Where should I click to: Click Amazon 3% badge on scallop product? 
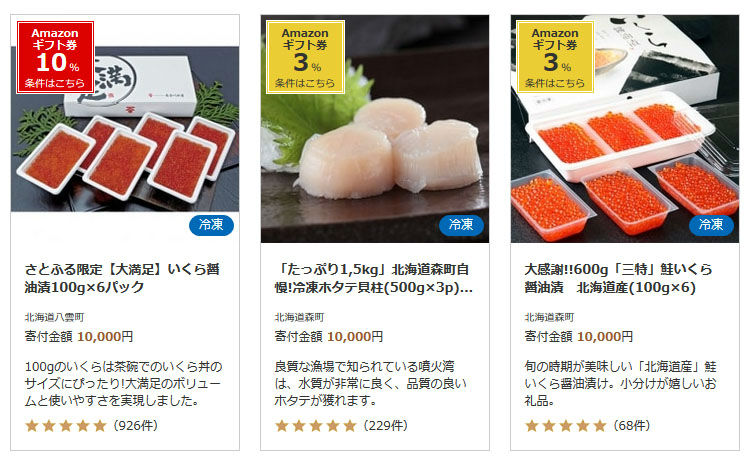(x=305, y=57)
